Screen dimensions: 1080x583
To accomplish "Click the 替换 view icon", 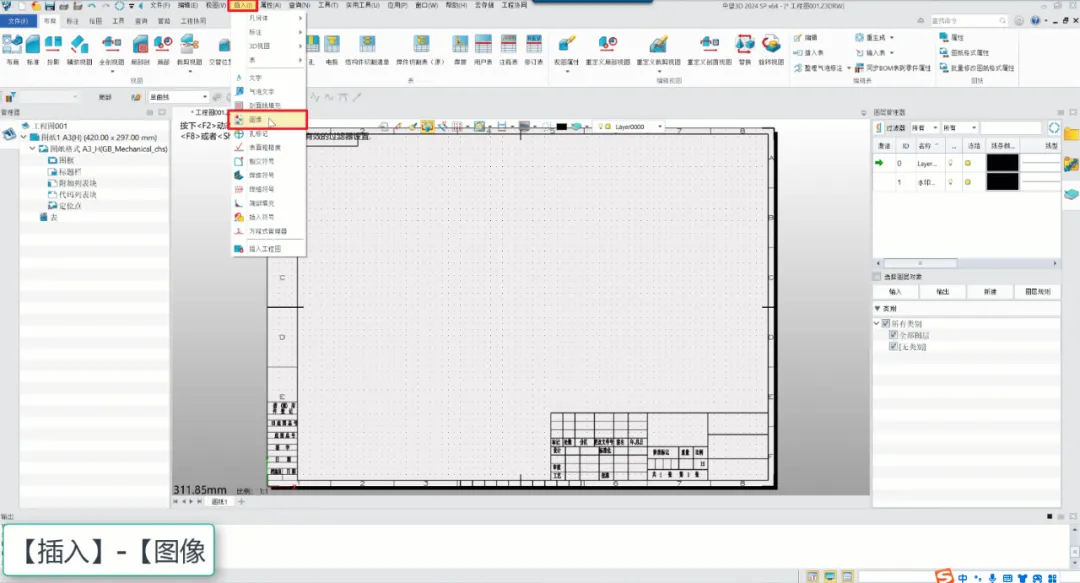I will 744,47.
